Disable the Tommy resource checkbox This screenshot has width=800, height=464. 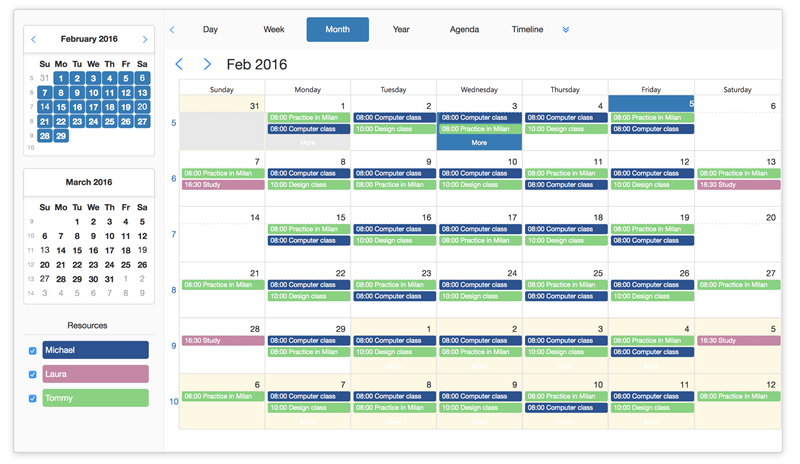click(x=33, y=399)
